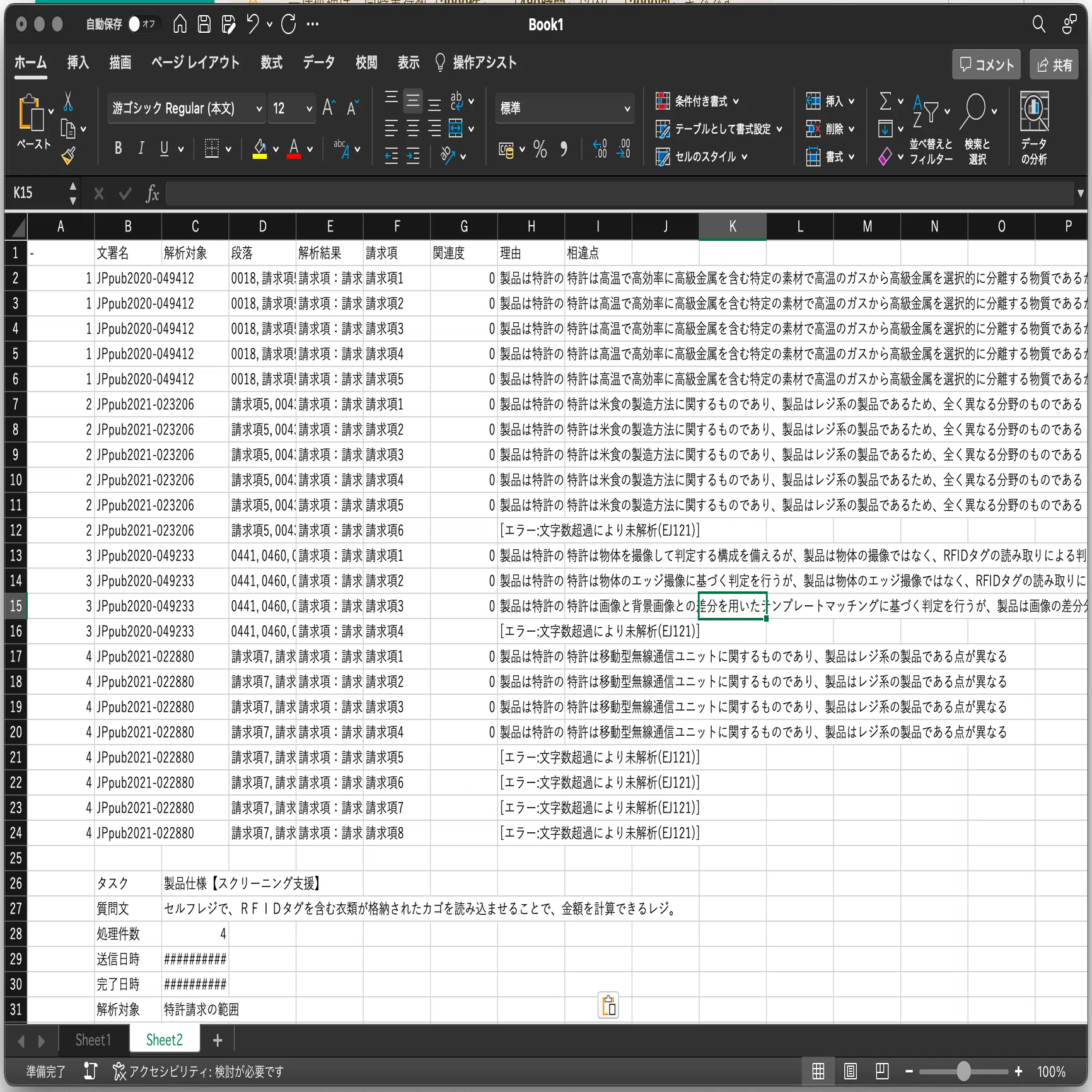Select the entire sheet corner button
This screenshot has width=1092, height=1092.
click(16, 227)
